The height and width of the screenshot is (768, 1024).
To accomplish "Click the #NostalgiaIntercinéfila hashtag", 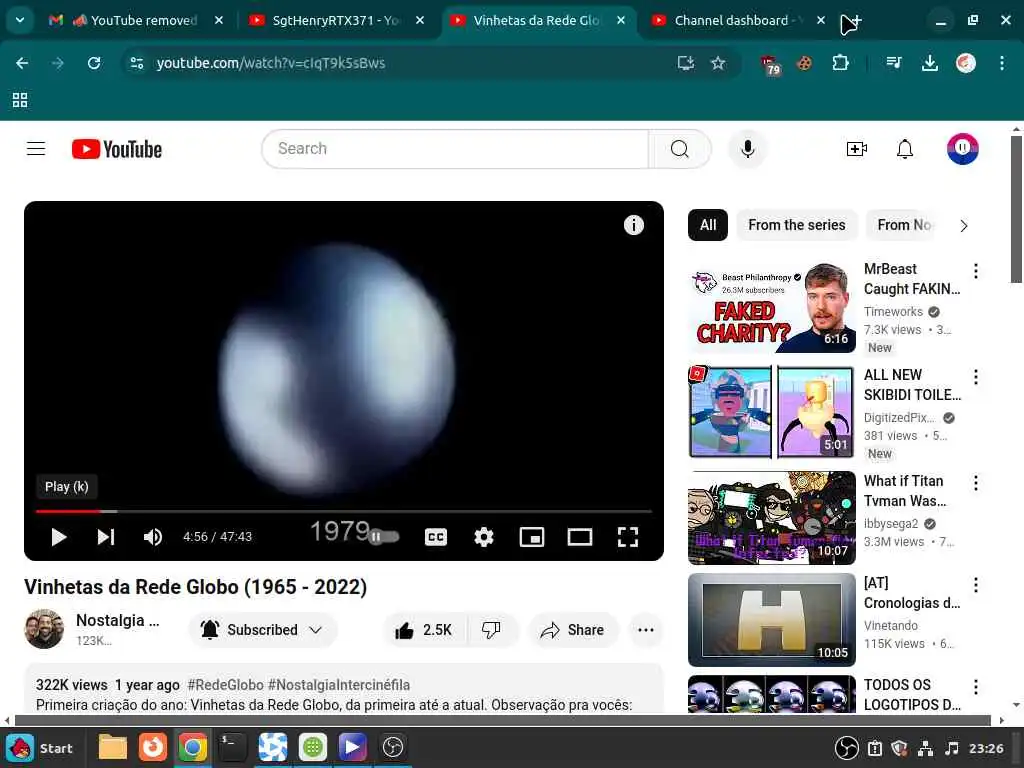I will (x=339, y=685).
